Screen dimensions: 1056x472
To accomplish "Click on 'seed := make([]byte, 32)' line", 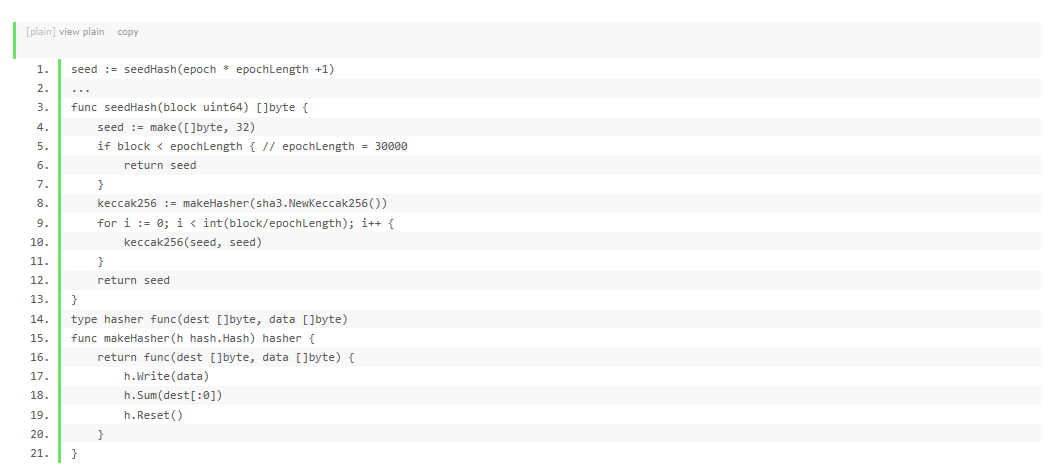I will [176, 127].
